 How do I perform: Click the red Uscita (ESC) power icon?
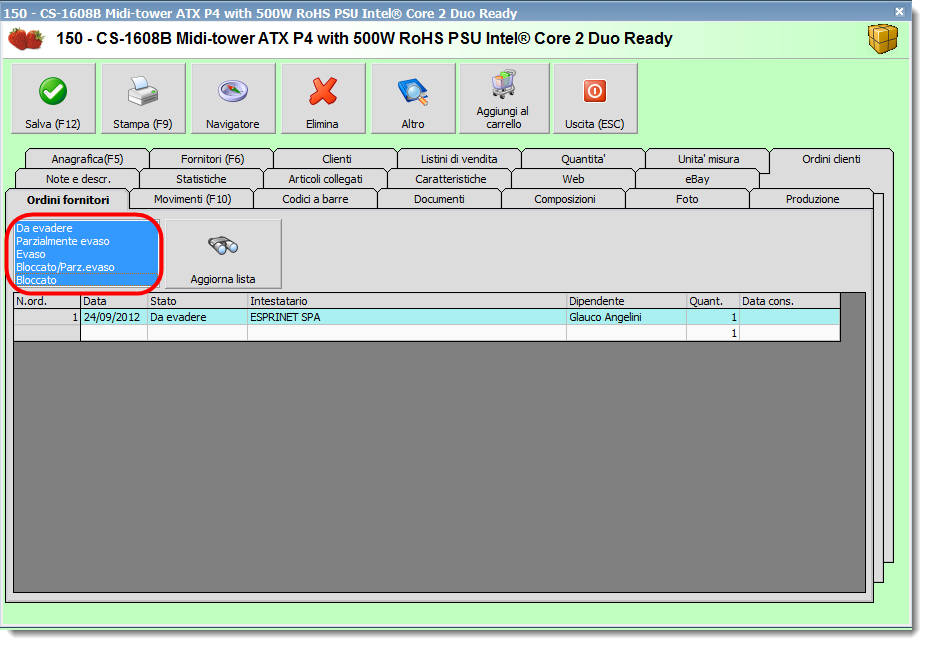coord(595,91)
